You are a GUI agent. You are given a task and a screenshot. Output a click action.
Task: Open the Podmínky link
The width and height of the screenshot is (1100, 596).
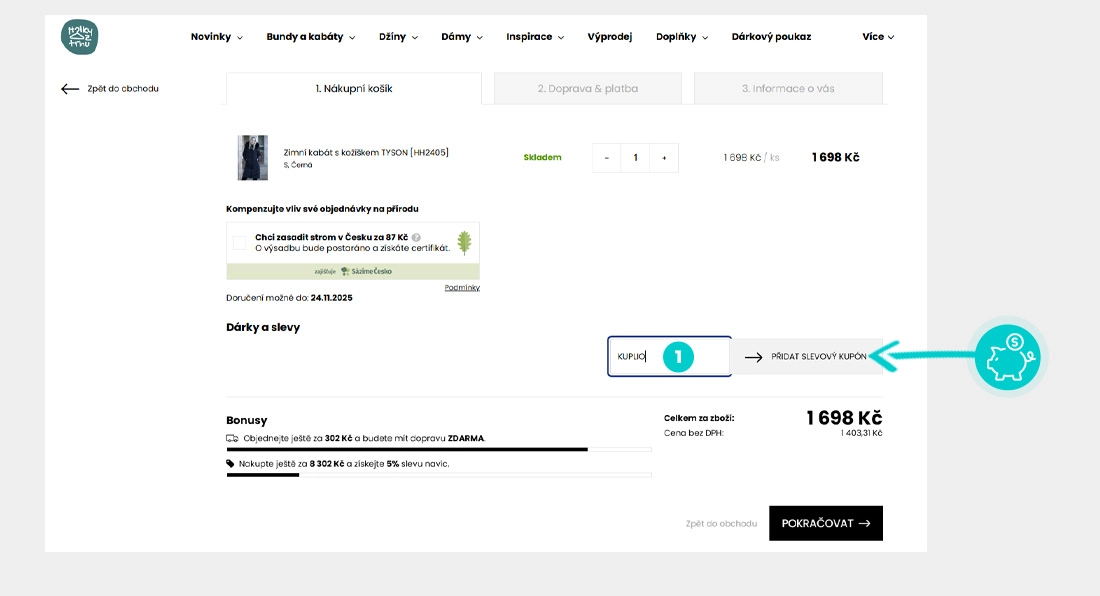(463, 286)
